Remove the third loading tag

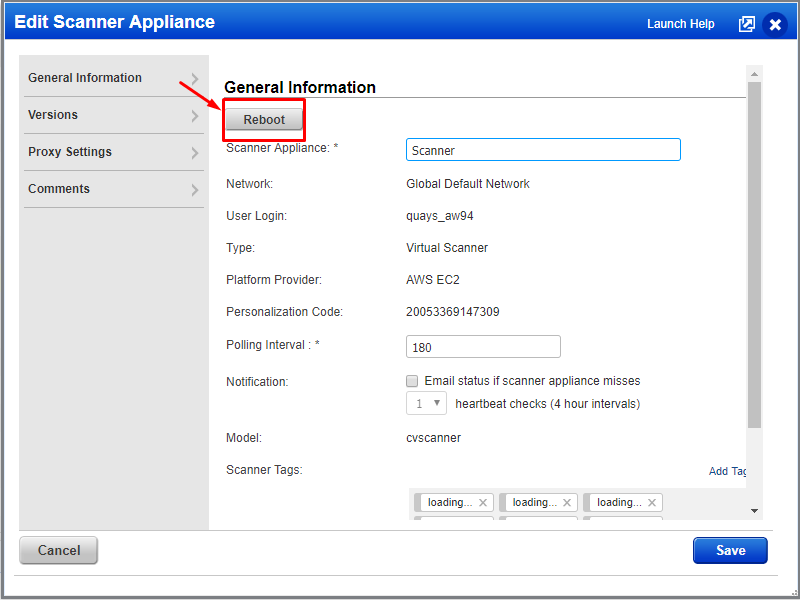652,502
